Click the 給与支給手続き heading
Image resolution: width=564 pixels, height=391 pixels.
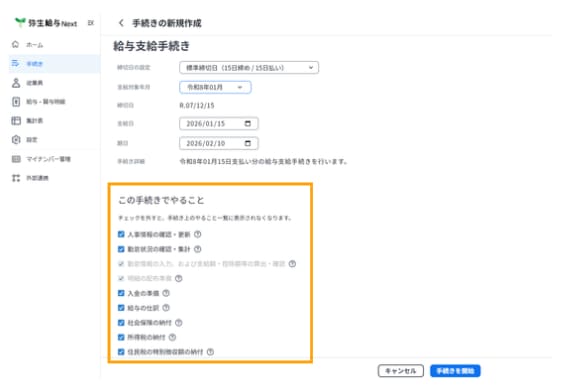tap(151, 46)
